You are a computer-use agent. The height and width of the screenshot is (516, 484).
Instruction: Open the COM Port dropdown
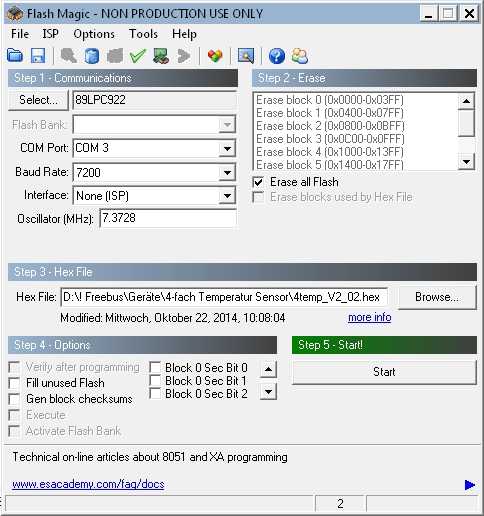point(227,148)
